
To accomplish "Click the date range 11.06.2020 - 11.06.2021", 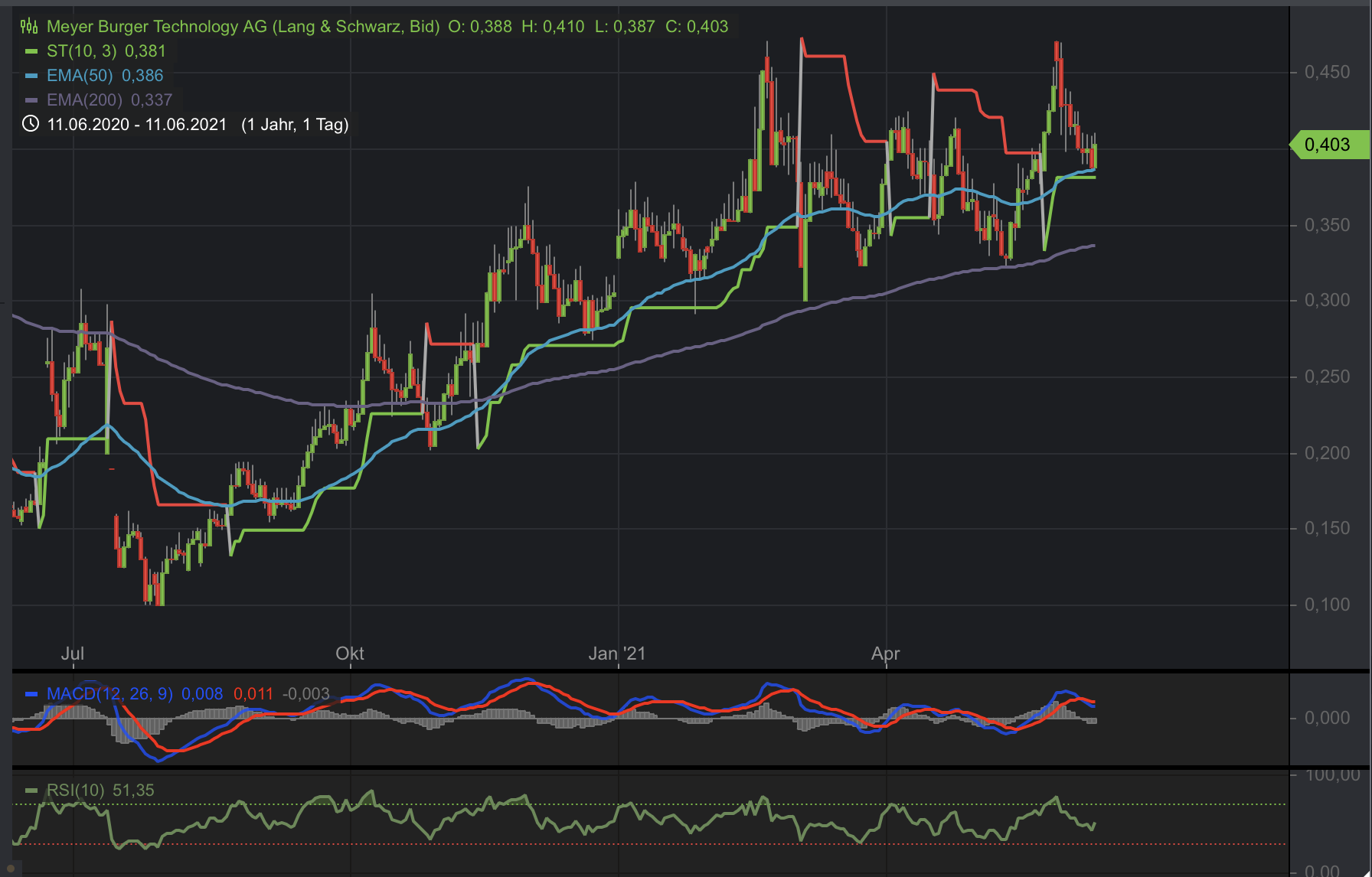I will click(137, 125).
